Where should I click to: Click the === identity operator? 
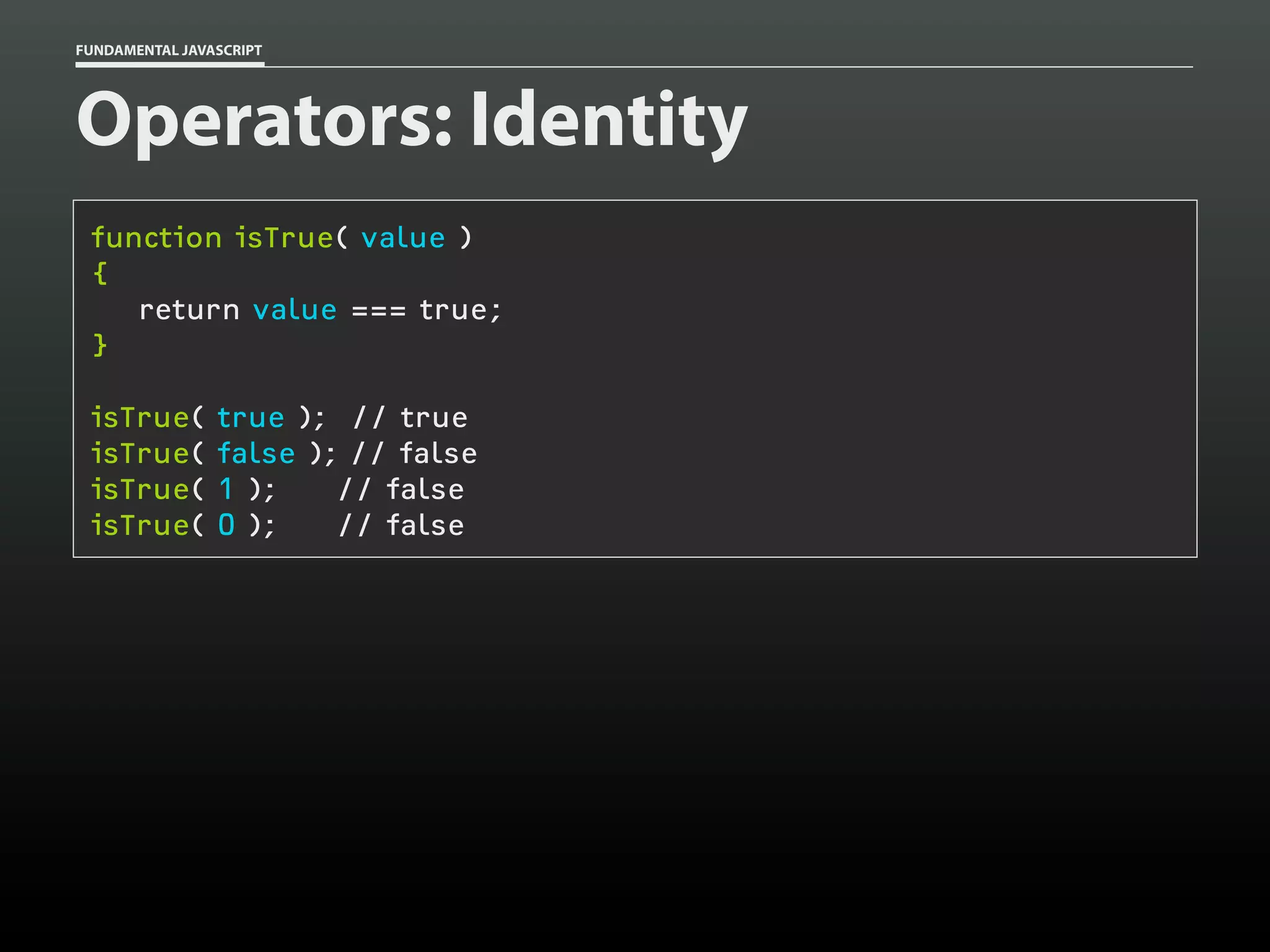[x=378, y=311]
